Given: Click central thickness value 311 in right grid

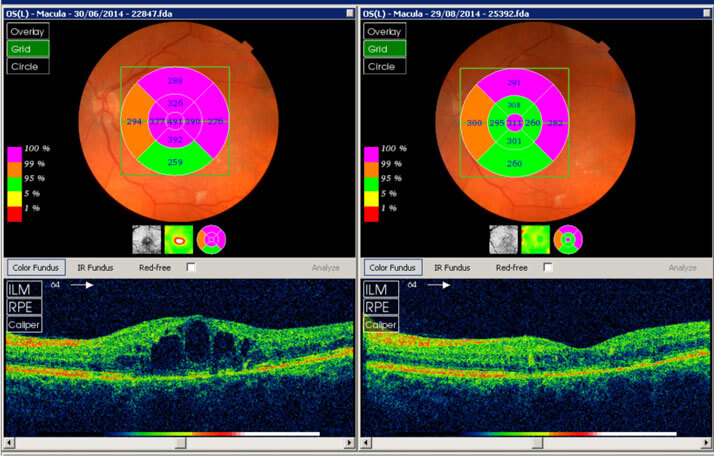Looking at the screenshot, I should tap(514, 123).
